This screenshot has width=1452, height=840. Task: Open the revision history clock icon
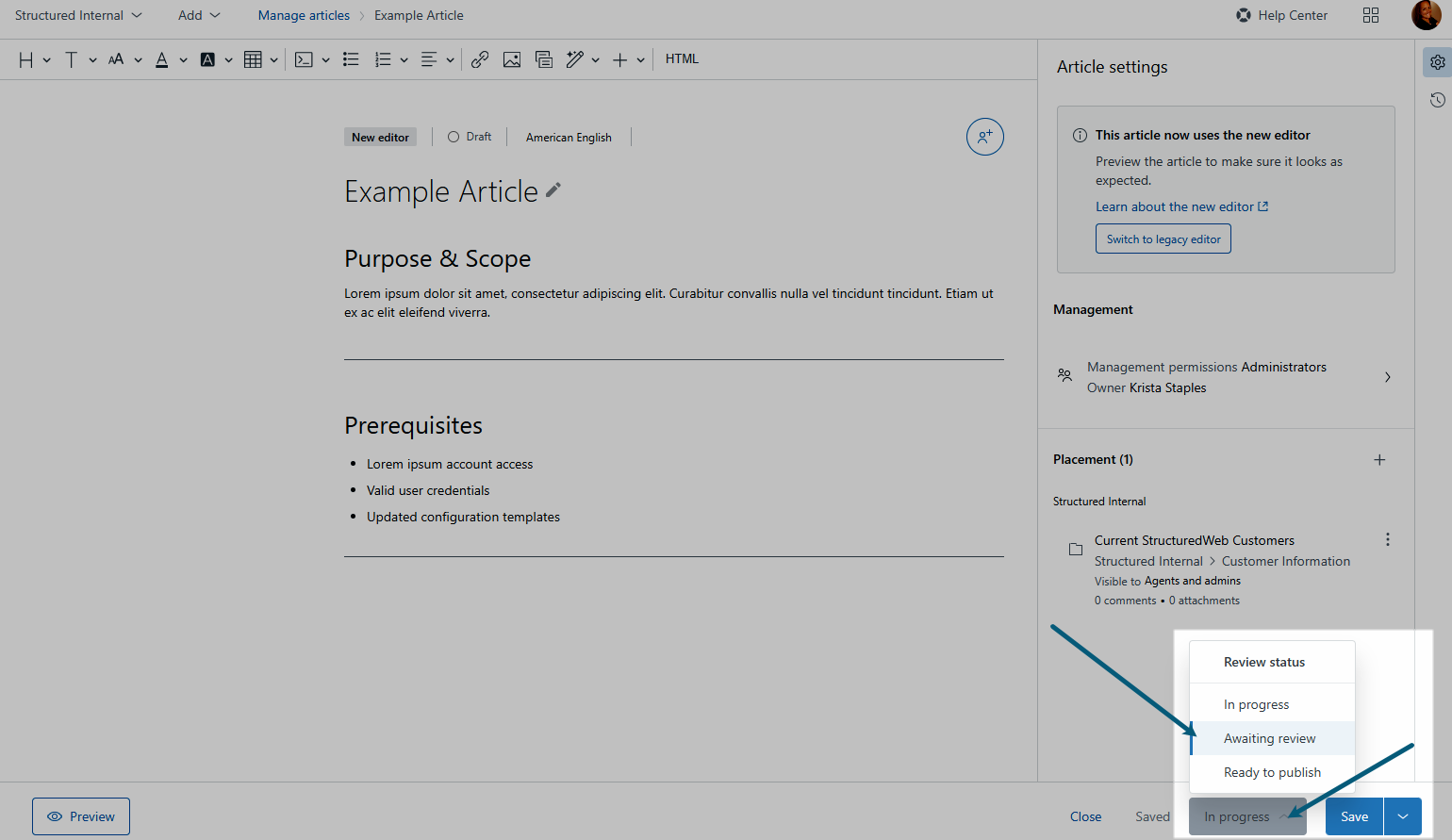click(1437, 100)
